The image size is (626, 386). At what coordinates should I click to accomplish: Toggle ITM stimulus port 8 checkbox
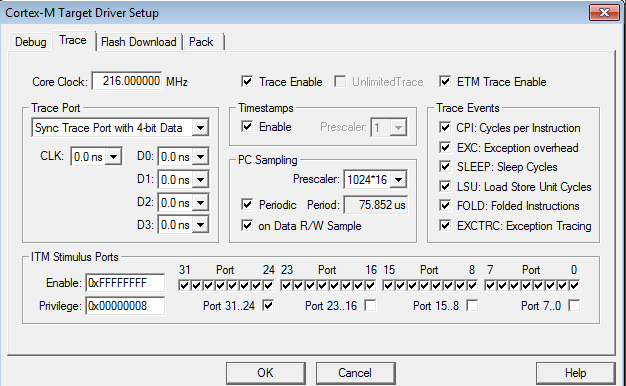[473, 285]
